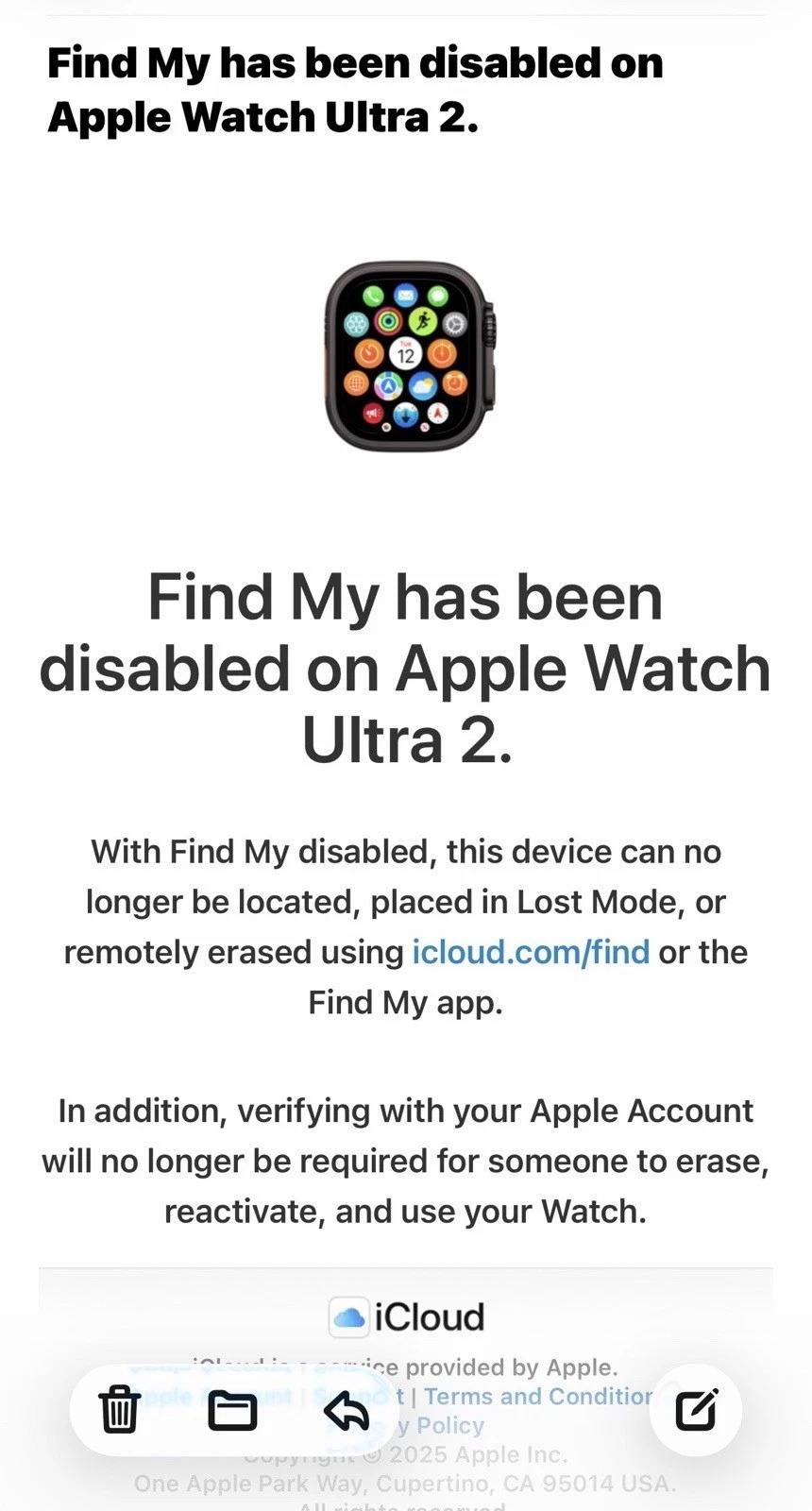This screenshot has height=1511, width=812.
Task: Open the Terms and Conditions link
Action: (538, 1396)
